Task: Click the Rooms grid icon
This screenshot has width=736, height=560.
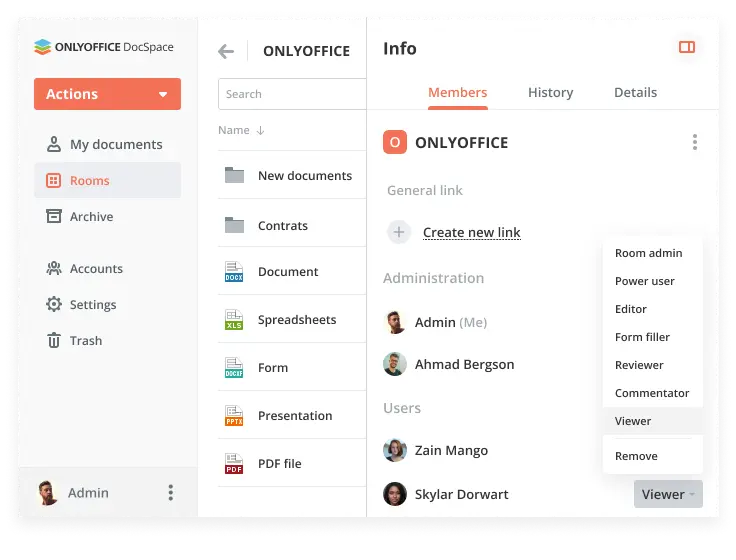Action: tap(54, 180)
